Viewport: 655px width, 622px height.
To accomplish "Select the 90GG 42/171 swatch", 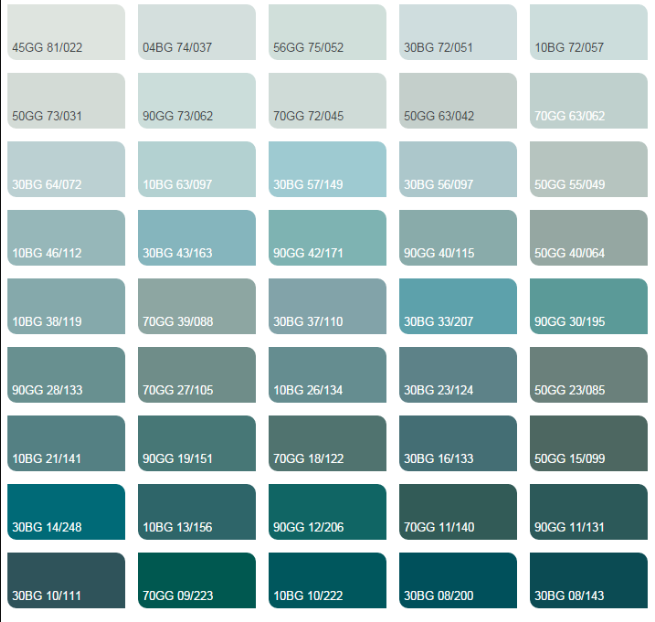I will [328, 238].
